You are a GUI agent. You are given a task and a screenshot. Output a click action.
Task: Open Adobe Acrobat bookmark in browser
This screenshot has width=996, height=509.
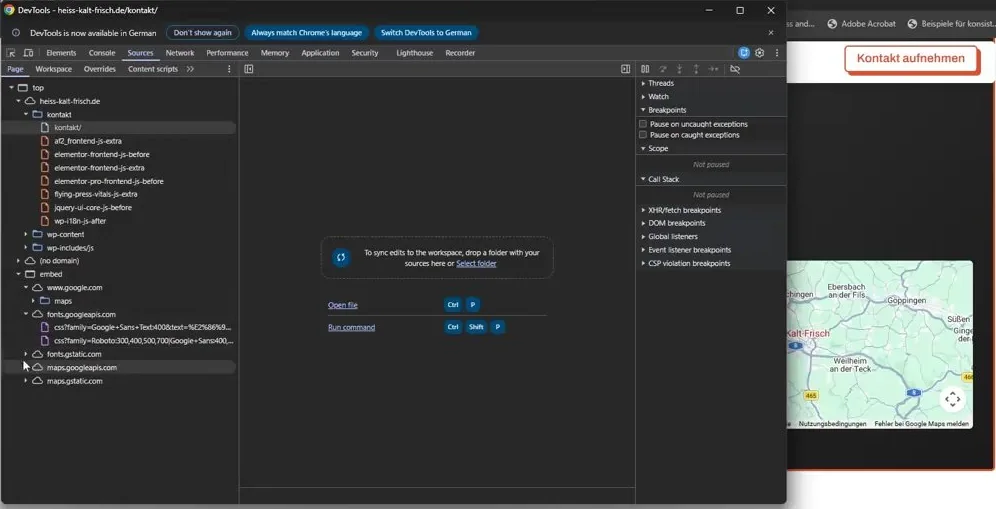click(x=861, y=24)
